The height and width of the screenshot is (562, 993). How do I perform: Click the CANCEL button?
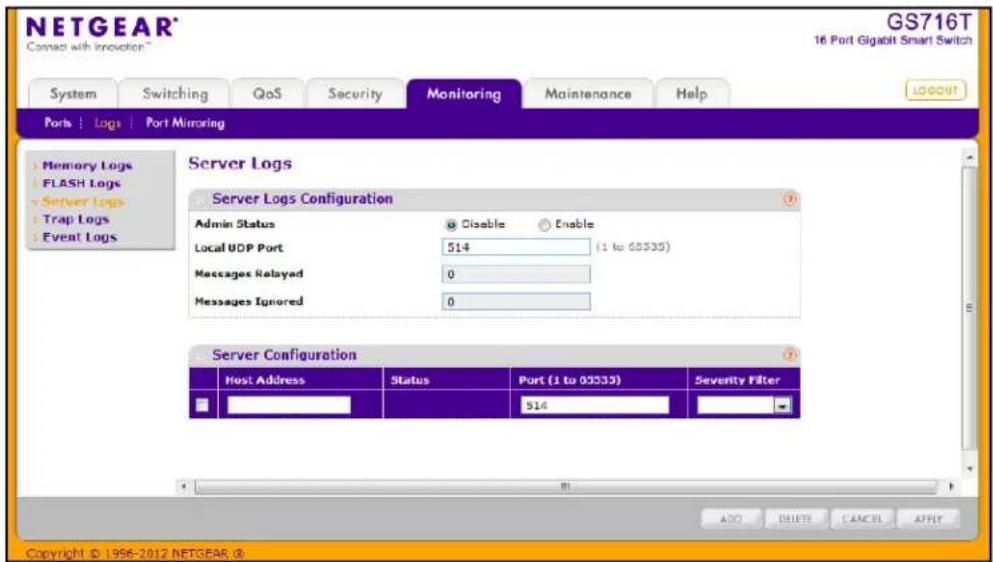pyautogui.click(x=861, y=519)
